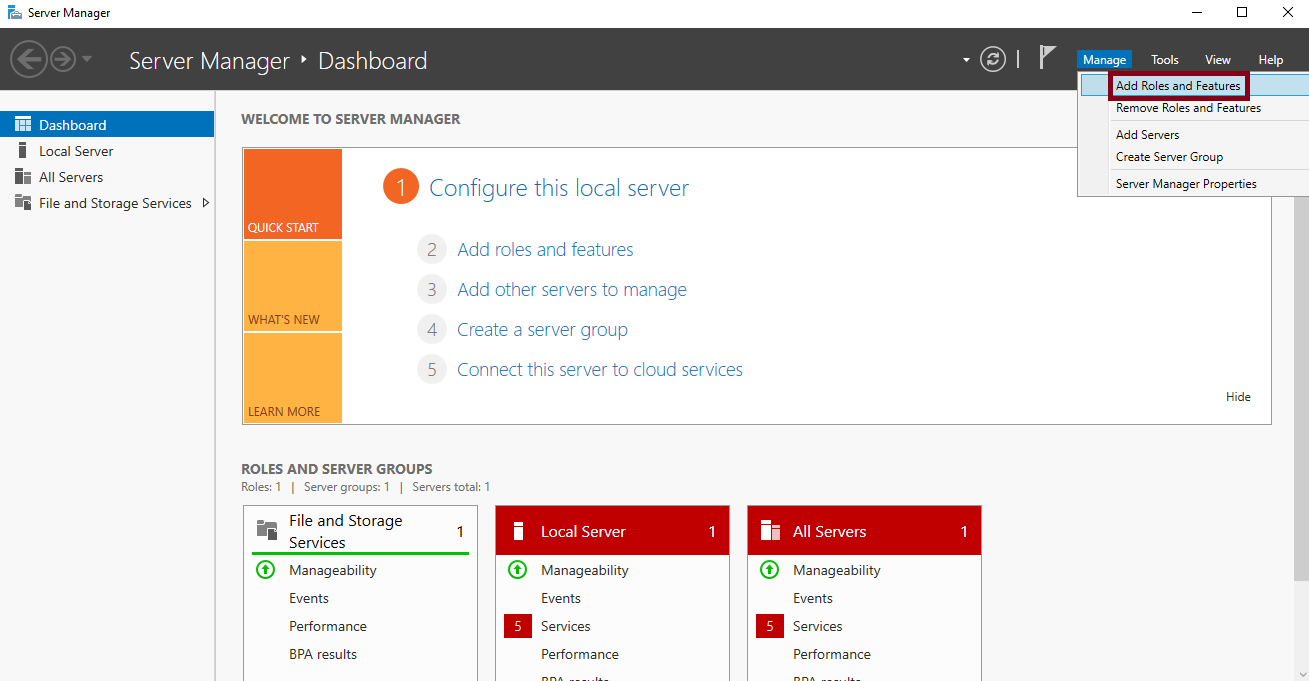Click All Servers tile header icon
Viewport: 1309px width, 681px height.
click(x=770, y=530)
